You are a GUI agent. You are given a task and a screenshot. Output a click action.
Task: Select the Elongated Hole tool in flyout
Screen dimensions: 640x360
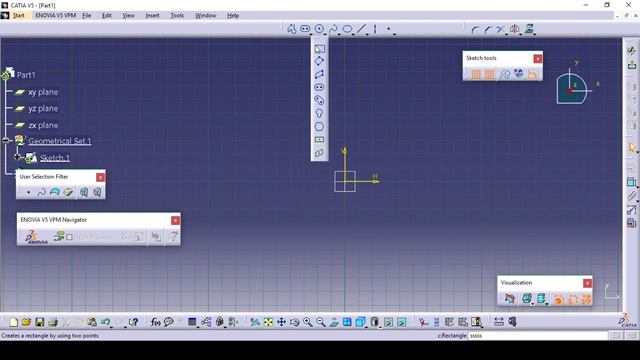pos(320,87)
